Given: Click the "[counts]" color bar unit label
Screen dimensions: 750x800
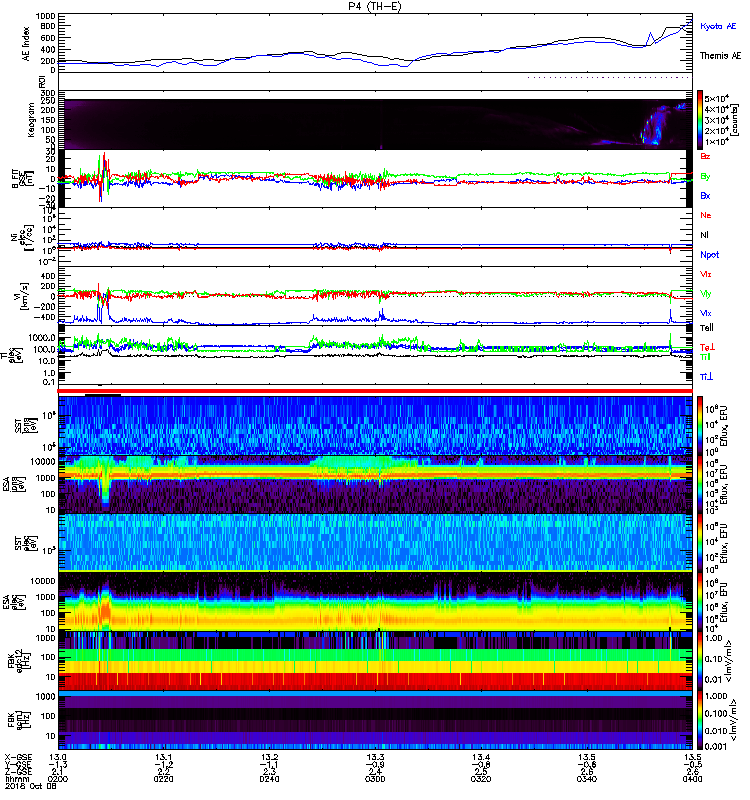Looking at the screenshot, I should click(x=735, y=120).
